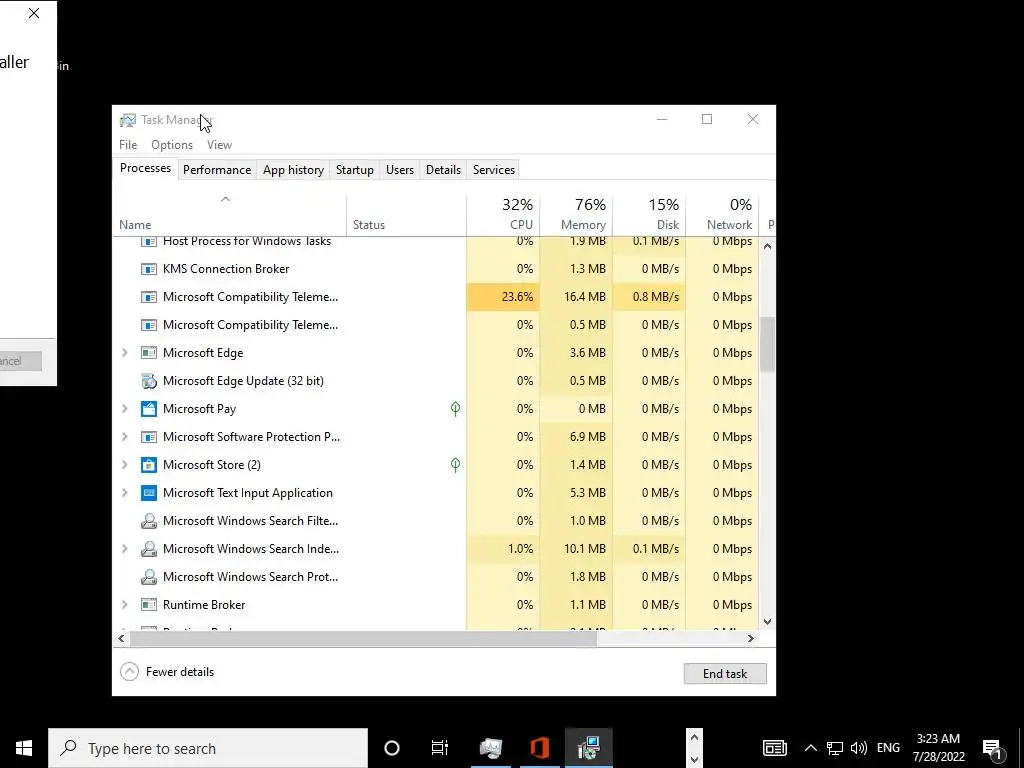Switch to the Services tab
The width and height of the screenshot is (1024, 768).
[x=494, y=170]
